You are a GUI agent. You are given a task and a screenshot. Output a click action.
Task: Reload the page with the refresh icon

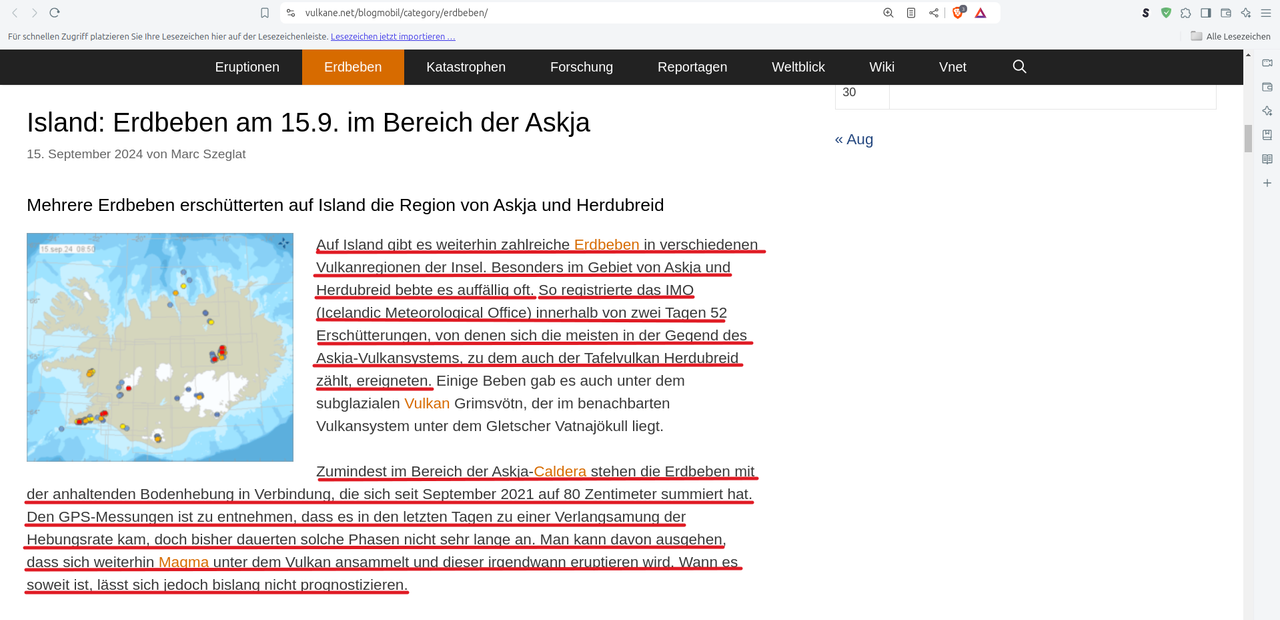click(54, 13)
